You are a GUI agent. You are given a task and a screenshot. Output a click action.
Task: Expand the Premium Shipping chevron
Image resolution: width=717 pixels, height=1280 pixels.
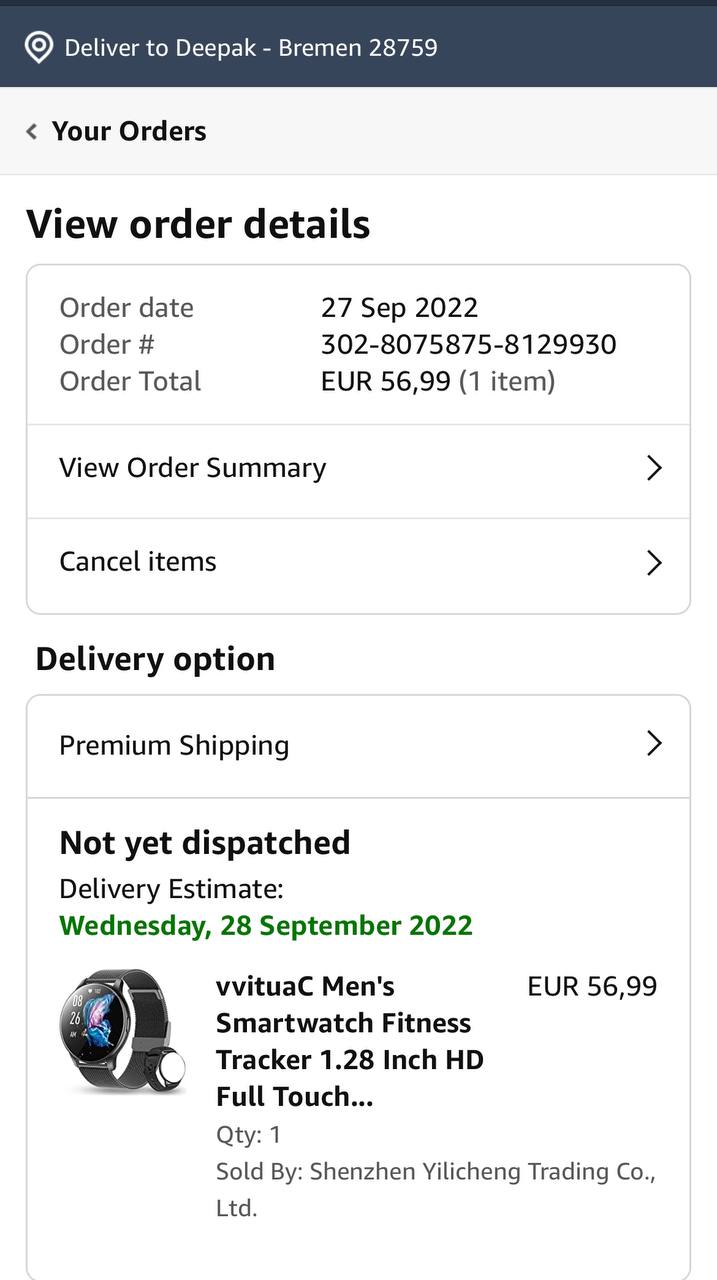point(654,743)
